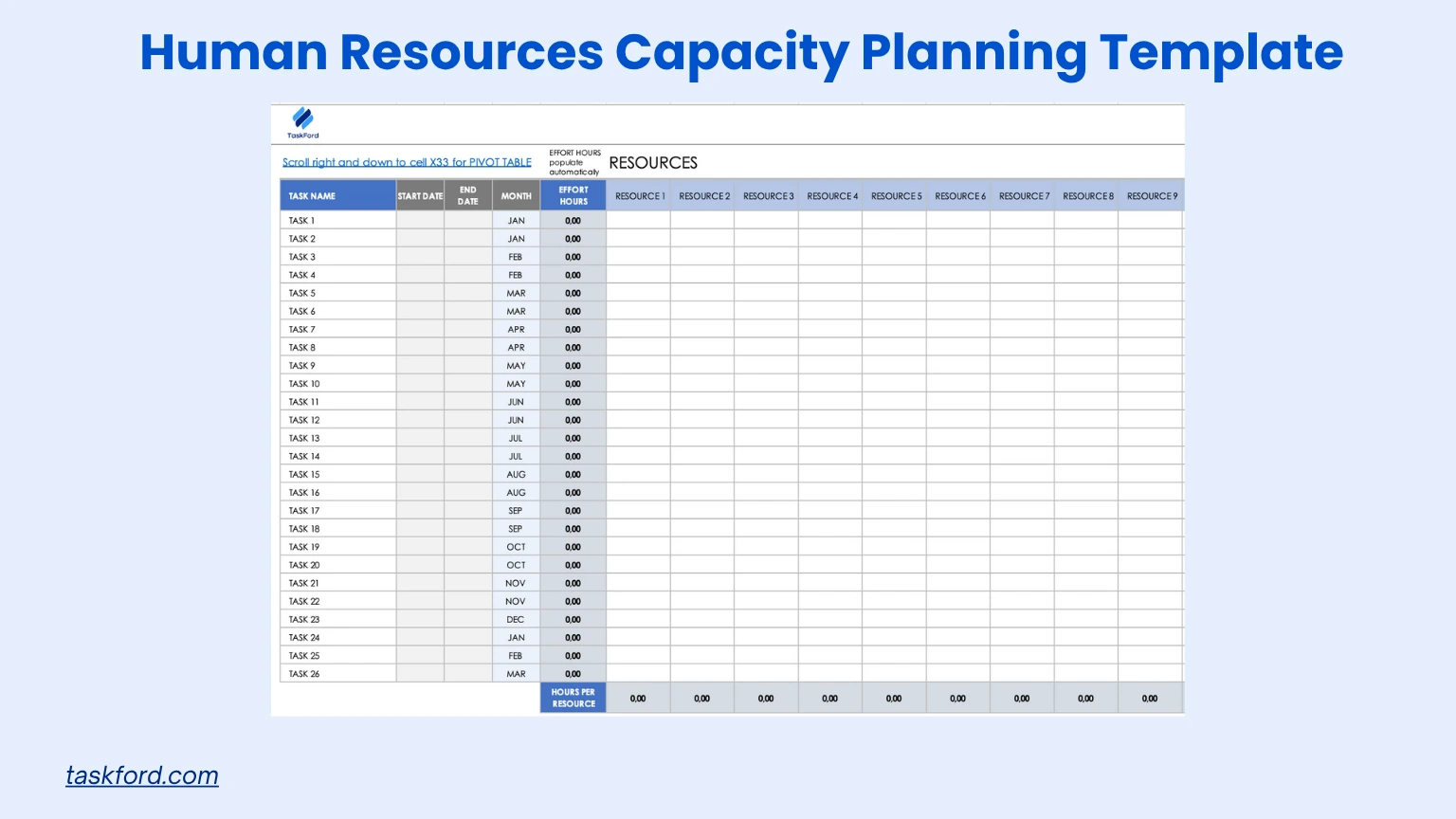The image size is (1456, 819).
Task: Click the effort hours populate automatically note
Action: pyautogui.click(x=573, y=160)
